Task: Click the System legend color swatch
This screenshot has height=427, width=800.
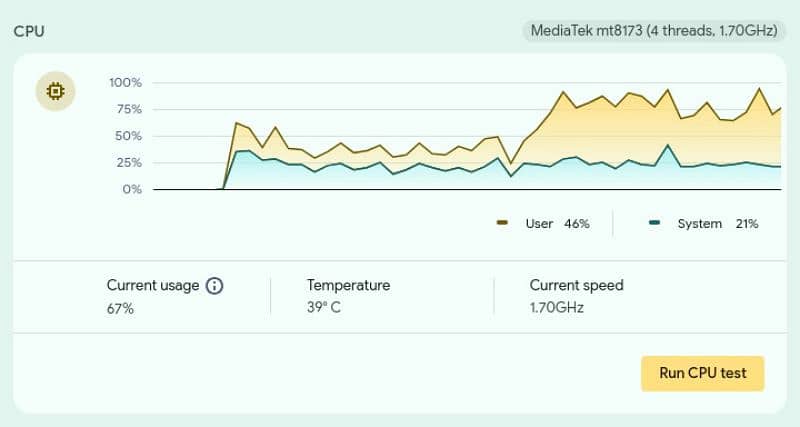Action: pyautogui.click(x=654, y=223)
